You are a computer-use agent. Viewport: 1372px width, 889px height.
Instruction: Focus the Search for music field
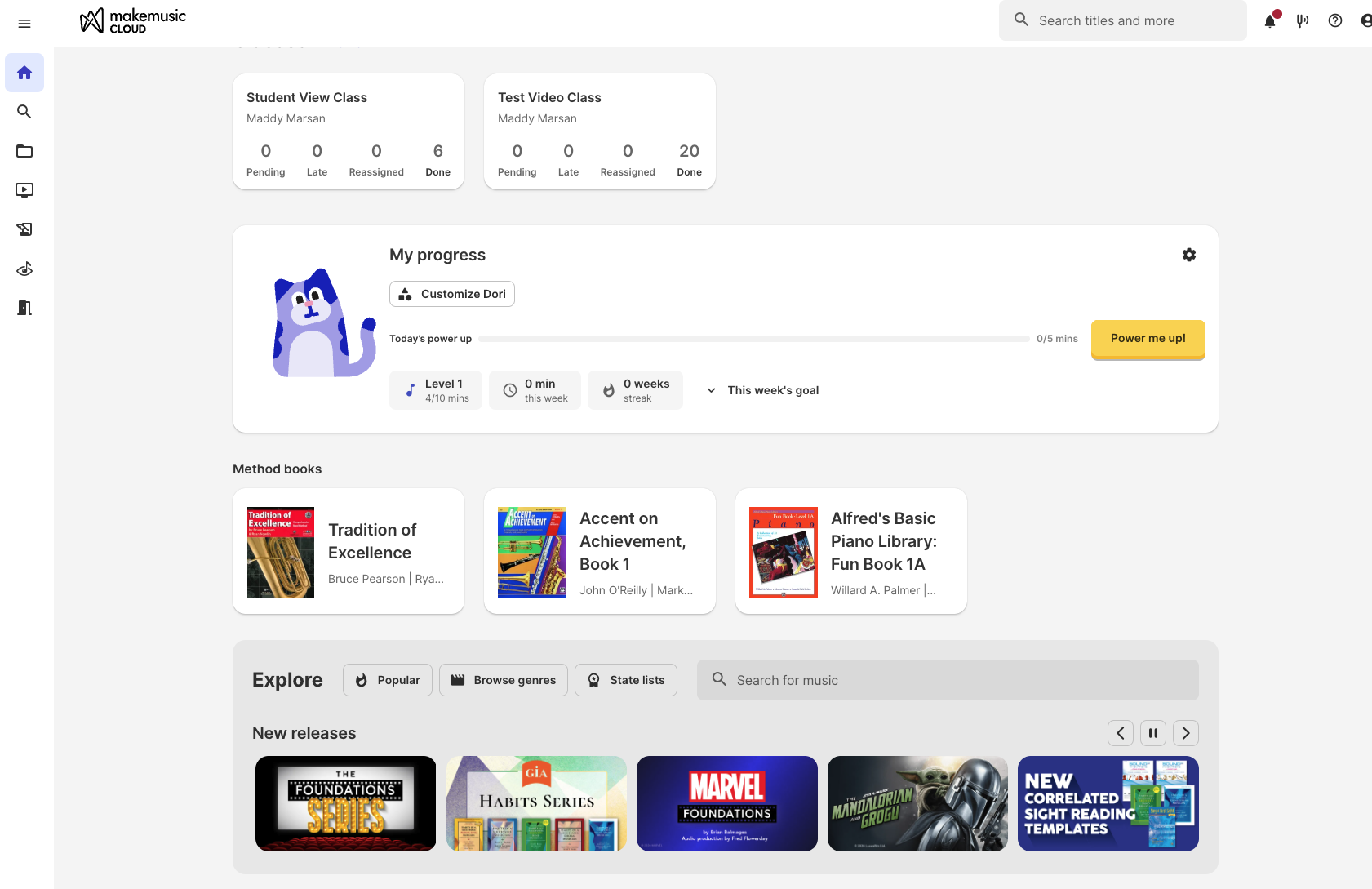(948, 680)
